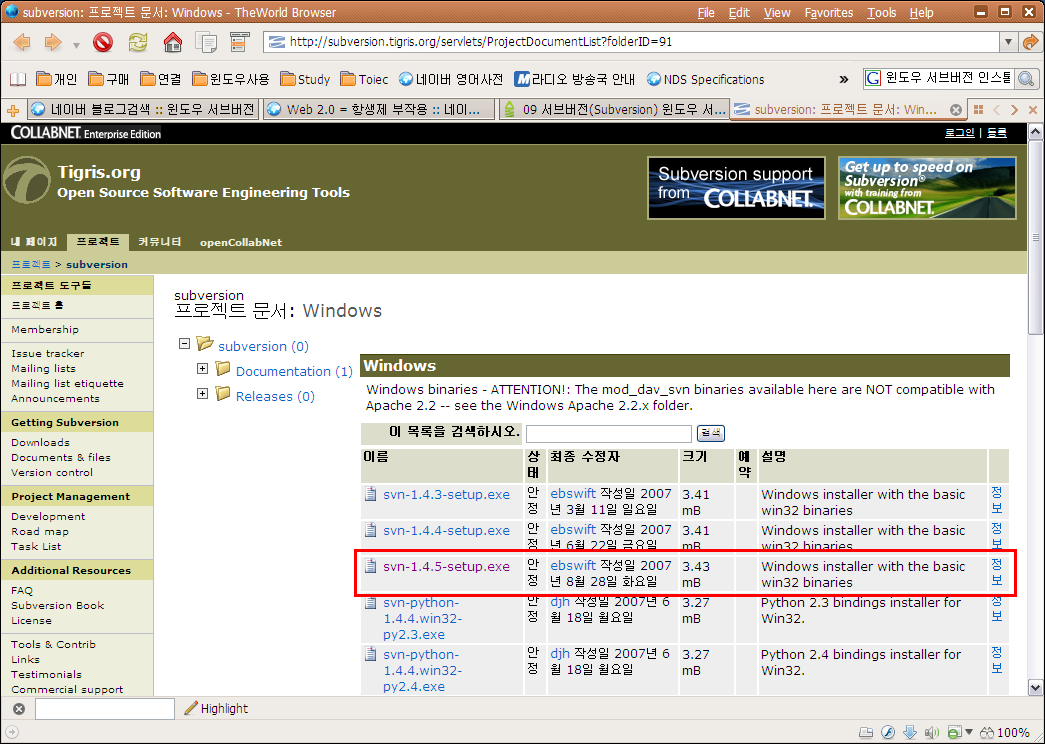This screenshot has width=1045, height=744.
Task: Click the duplicate pages toolbar icon
Action: [x=207, y=43]
